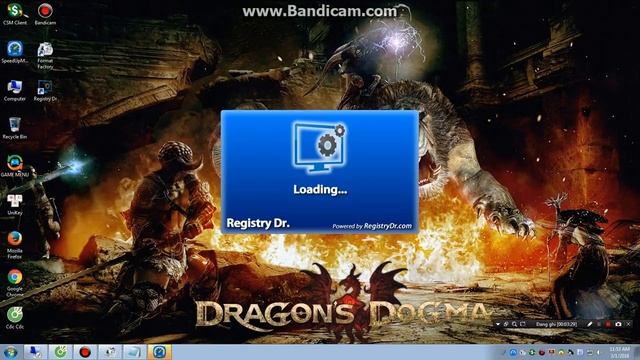The width and height of the screenshot is (640, 360).
Task: Pause the recording in the Bandicam overlay
Action: coord(599,324)
